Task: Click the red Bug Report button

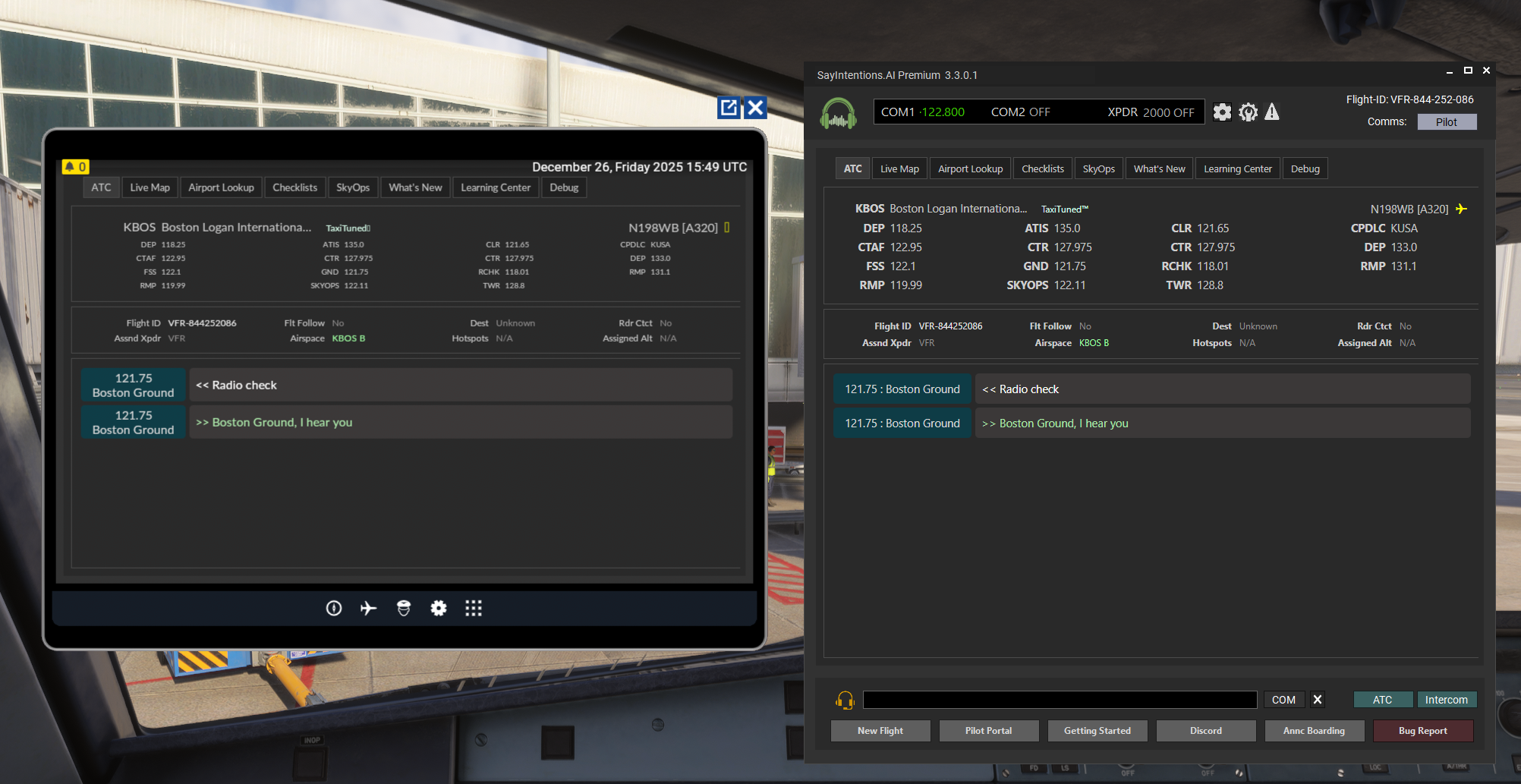Action: click(x=1423, y=731)
